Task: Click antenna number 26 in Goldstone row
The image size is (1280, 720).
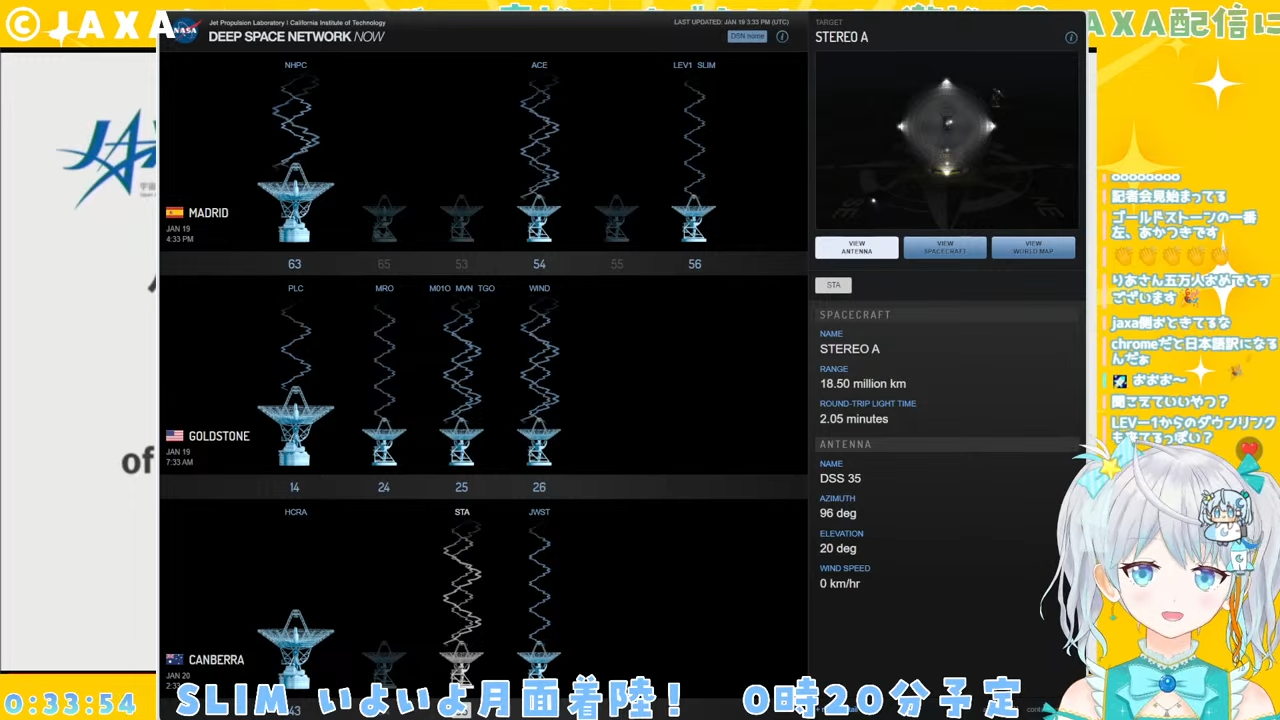Action: coord(539,488)
